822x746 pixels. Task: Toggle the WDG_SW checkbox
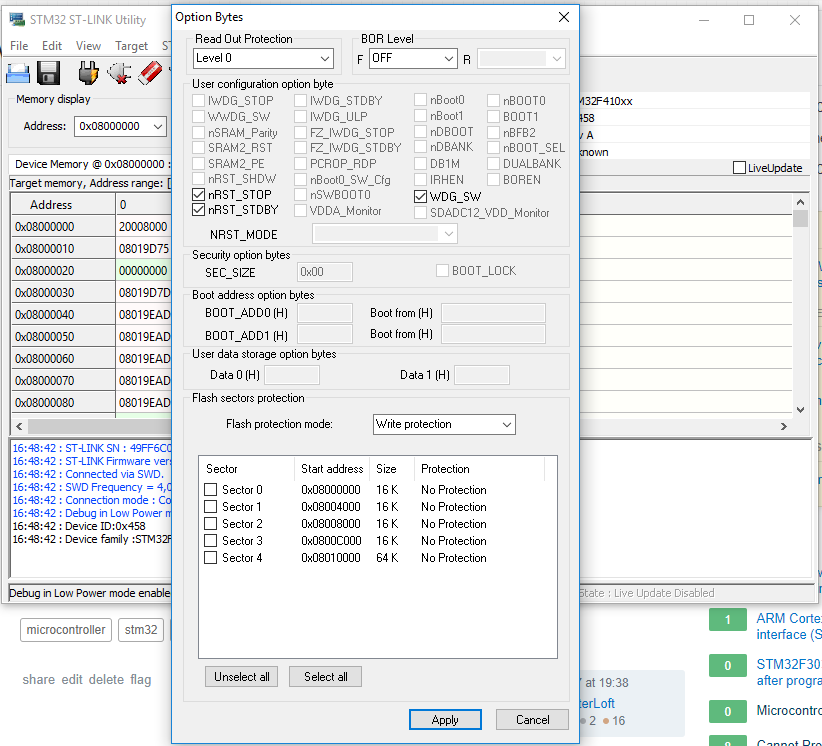[x=421, y=197]
